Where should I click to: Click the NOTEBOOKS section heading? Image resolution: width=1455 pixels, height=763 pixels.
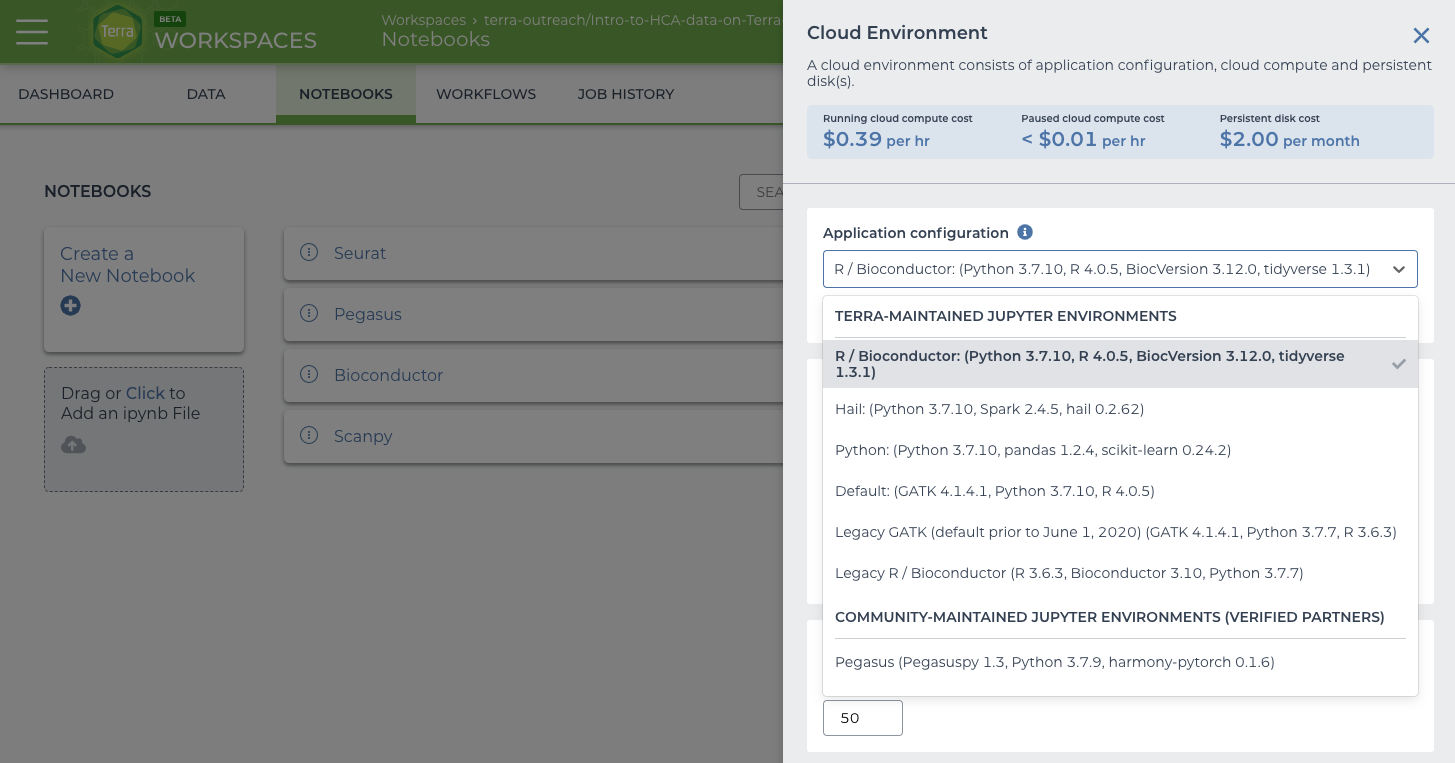click(97, 191)
